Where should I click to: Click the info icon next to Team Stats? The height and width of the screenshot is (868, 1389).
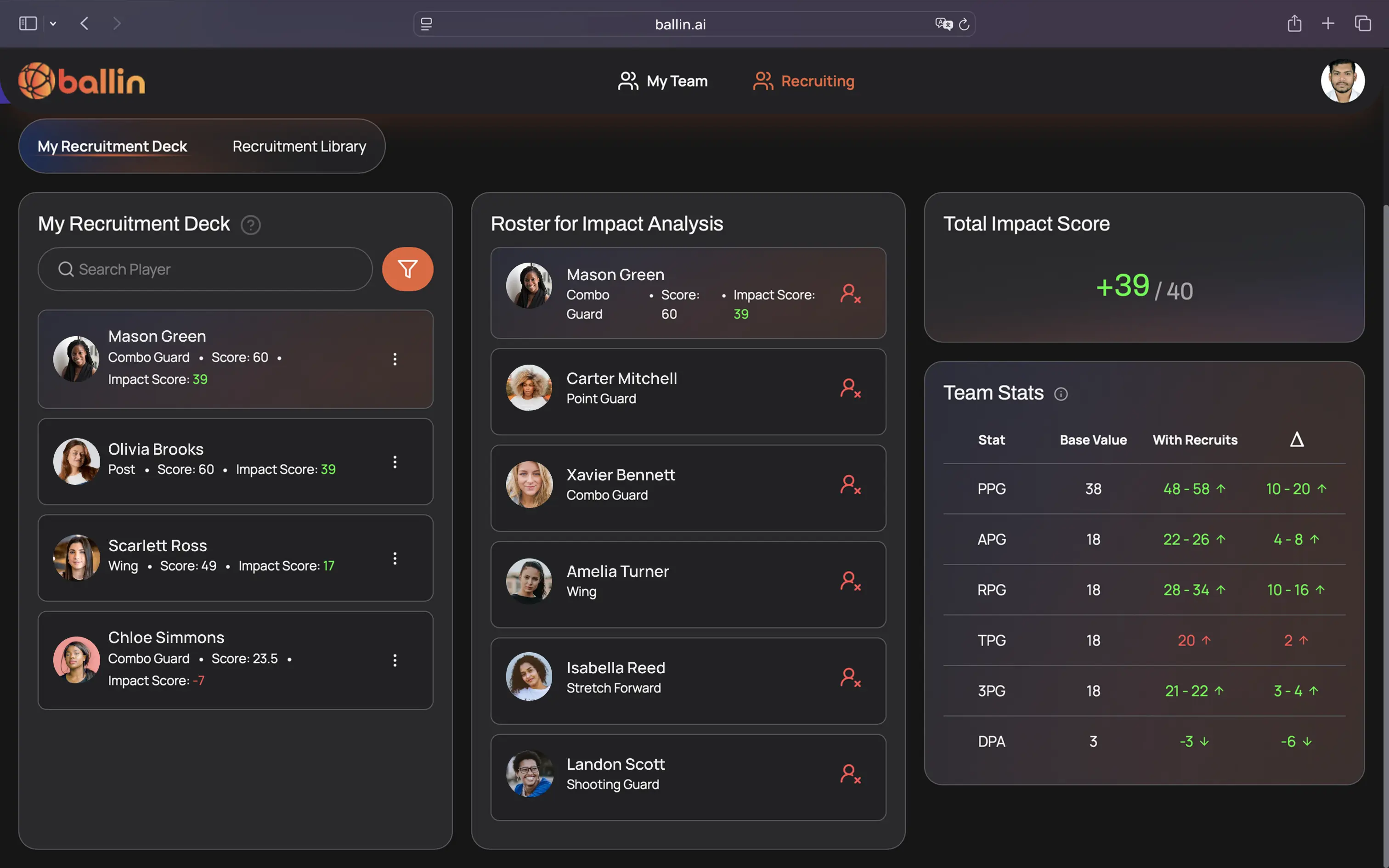[1061, 394]
